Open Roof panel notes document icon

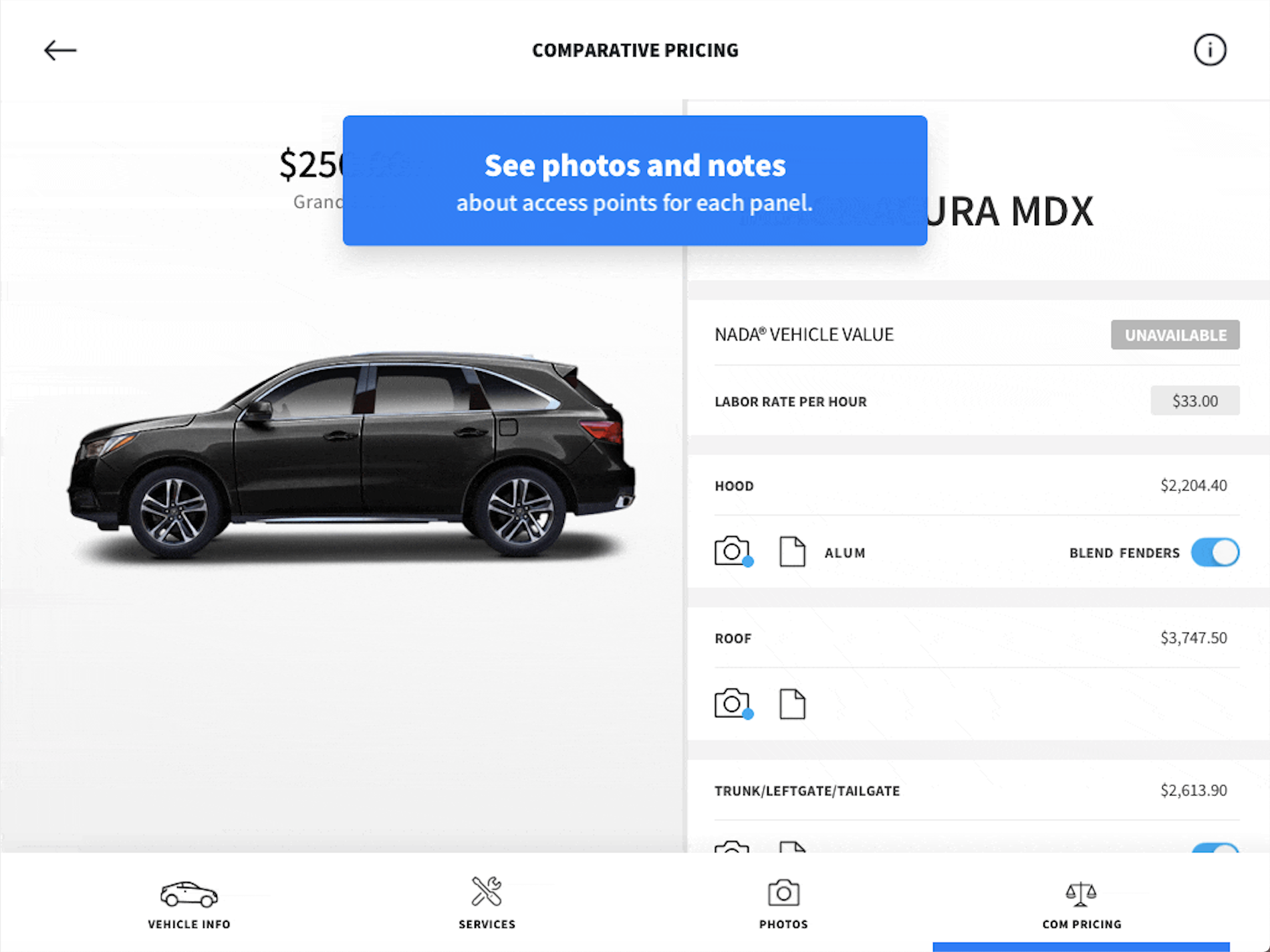[x=792, y=704]
